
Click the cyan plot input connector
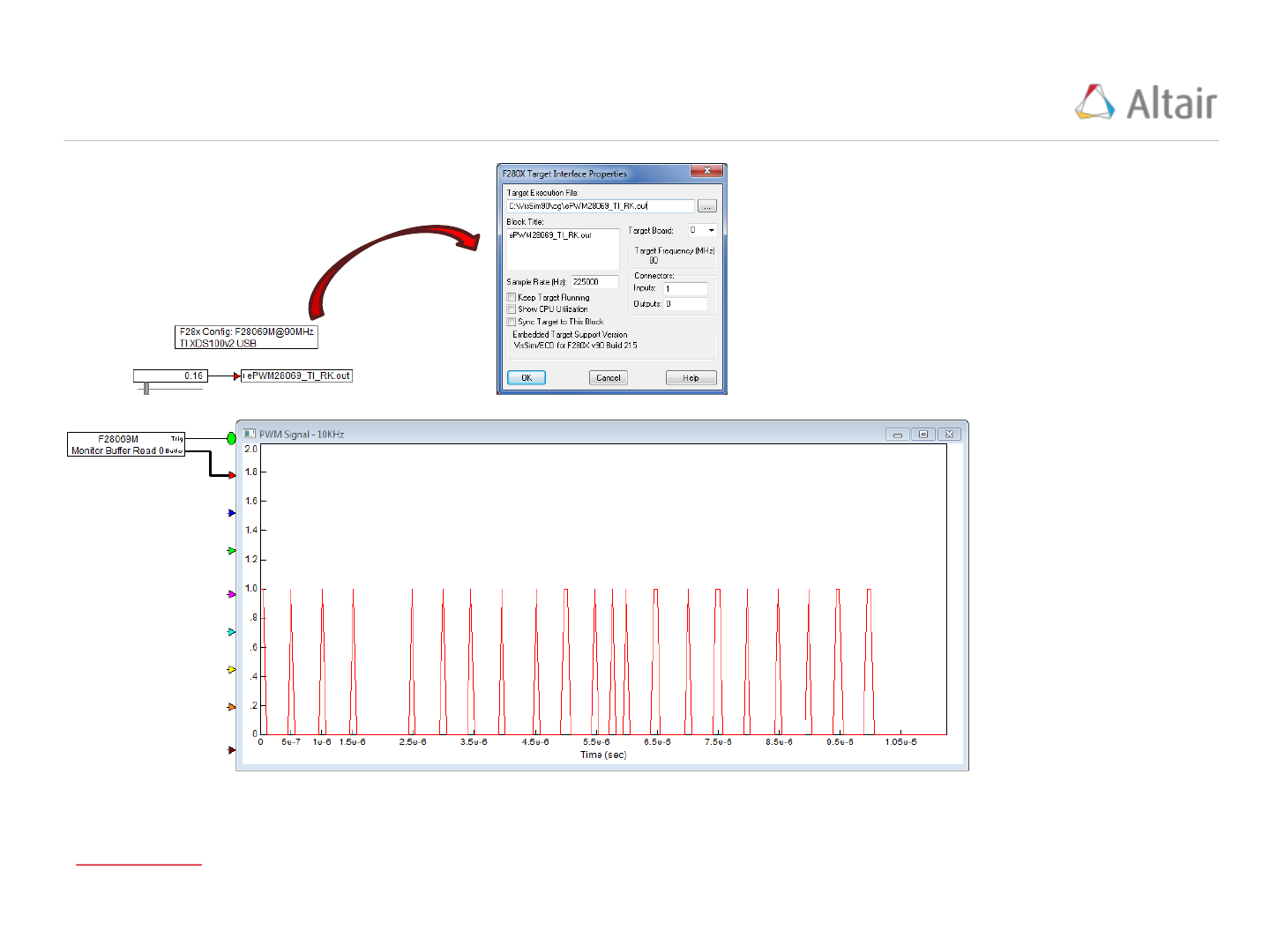point(231,632)
